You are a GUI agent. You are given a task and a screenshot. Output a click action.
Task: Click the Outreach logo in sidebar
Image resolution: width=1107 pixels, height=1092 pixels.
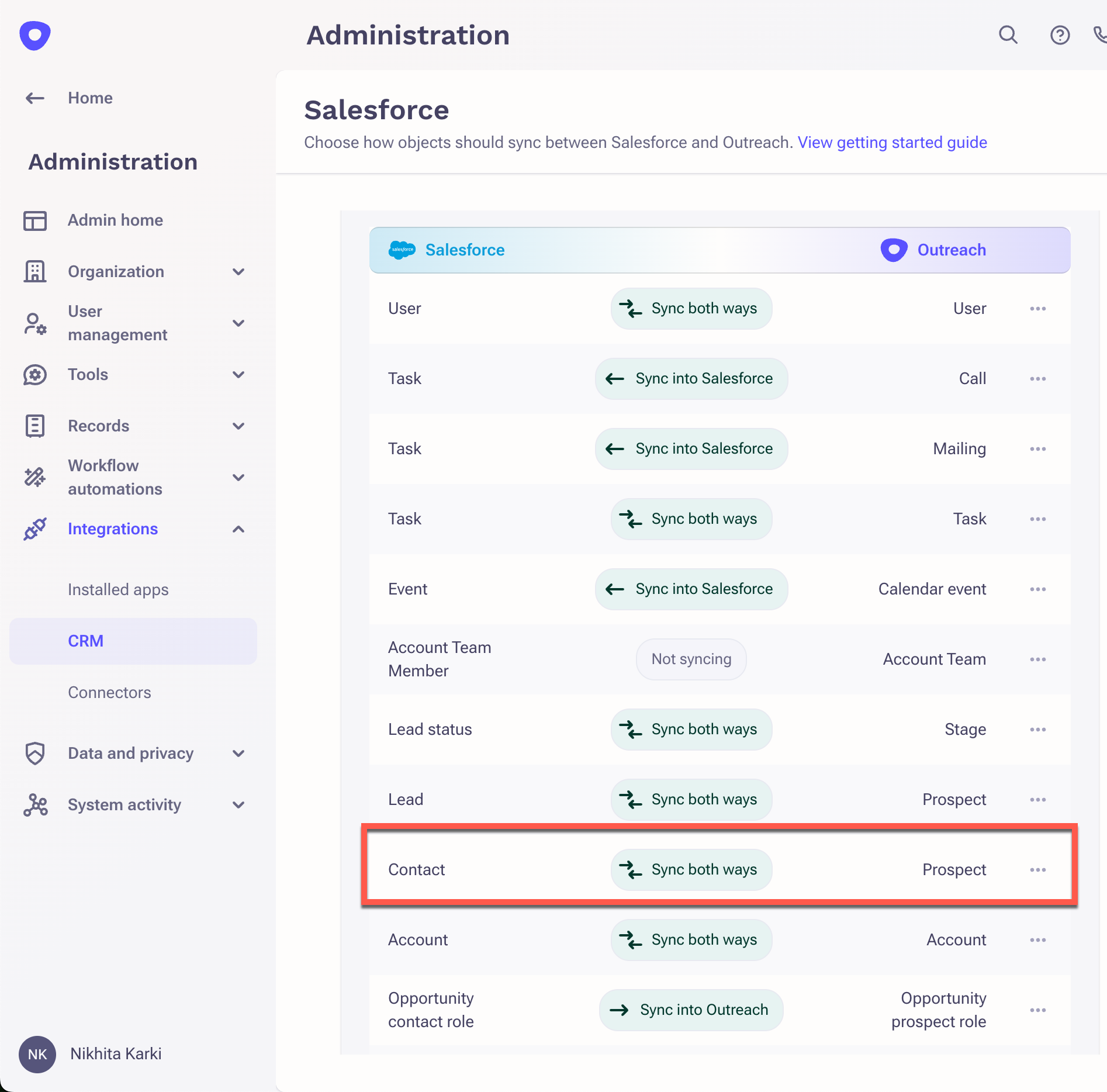coord(35,36)
